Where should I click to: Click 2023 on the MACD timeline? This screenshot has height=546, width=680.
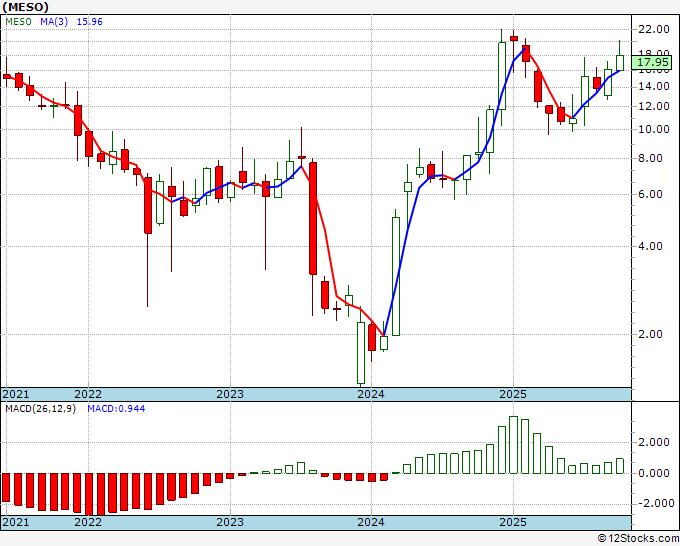[x=230, y=522]
